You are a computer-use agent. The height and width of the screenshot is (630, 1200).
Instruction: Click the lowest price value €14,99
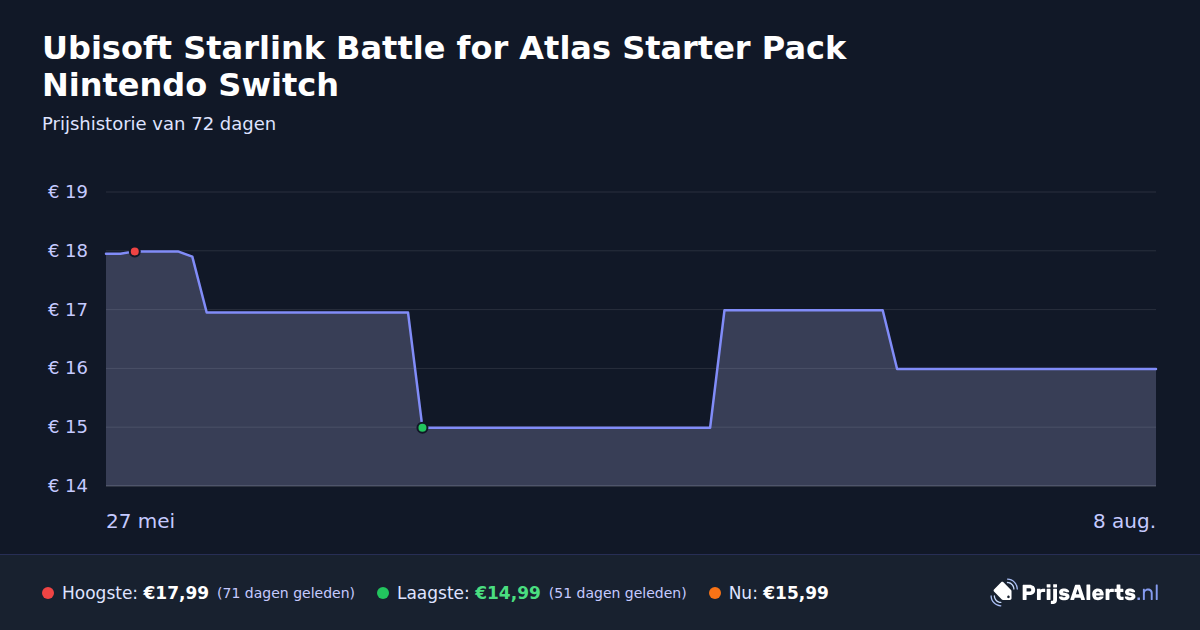pos(507,593)
